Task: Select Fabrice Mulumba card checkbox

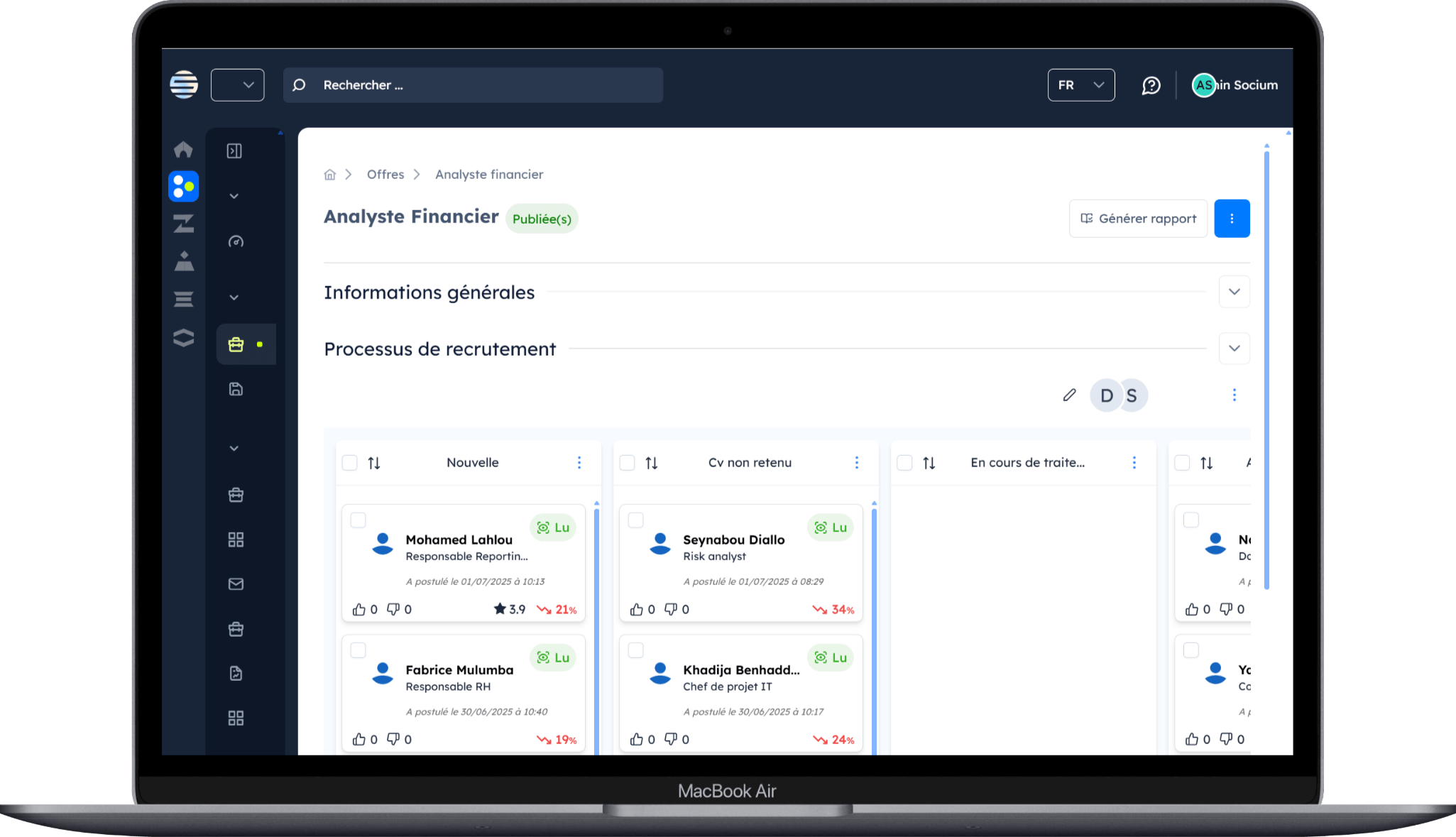Action: (x=358, y=650)
